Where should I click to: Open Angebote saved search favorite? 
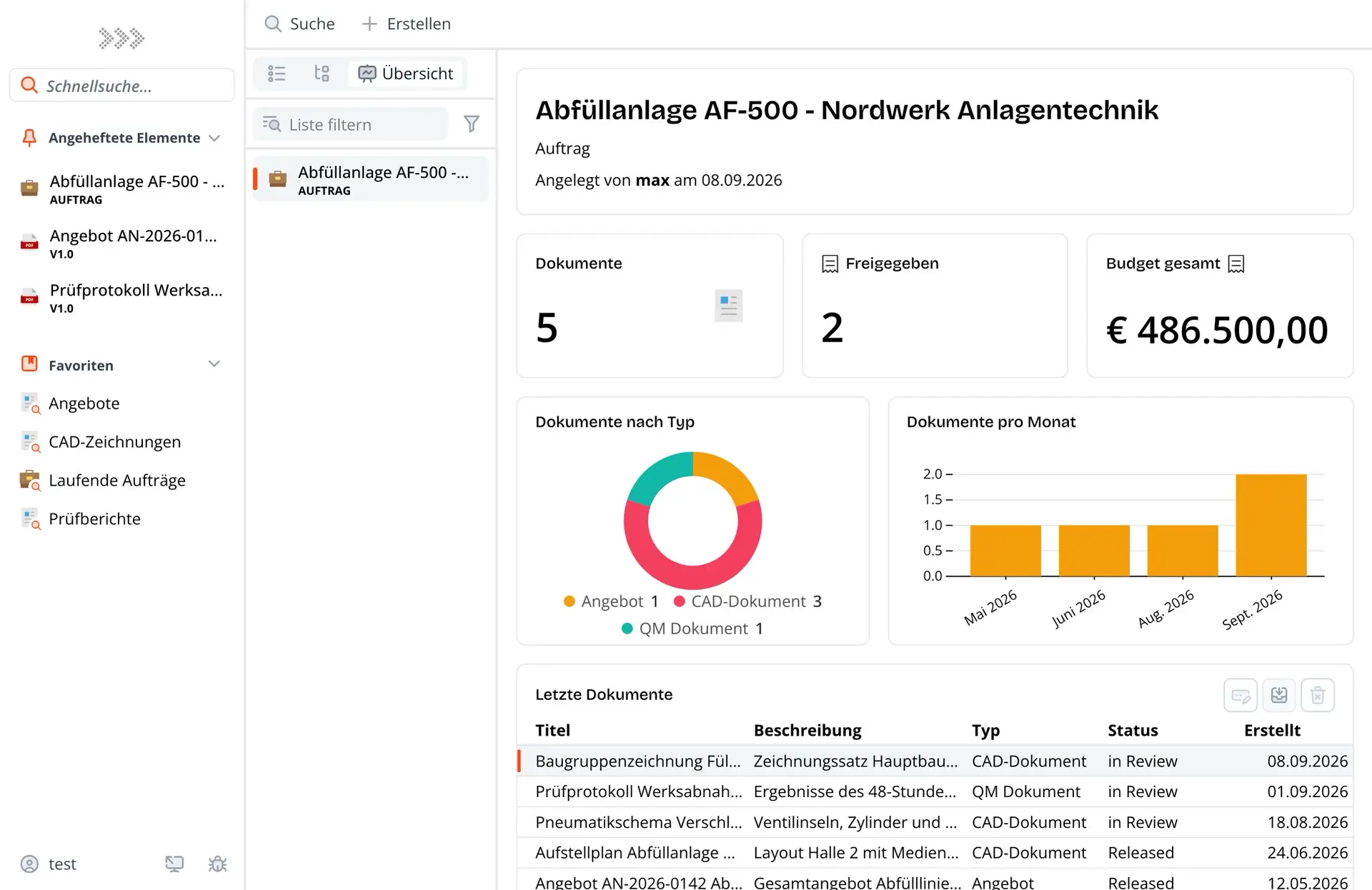click(x=84, y=404)
